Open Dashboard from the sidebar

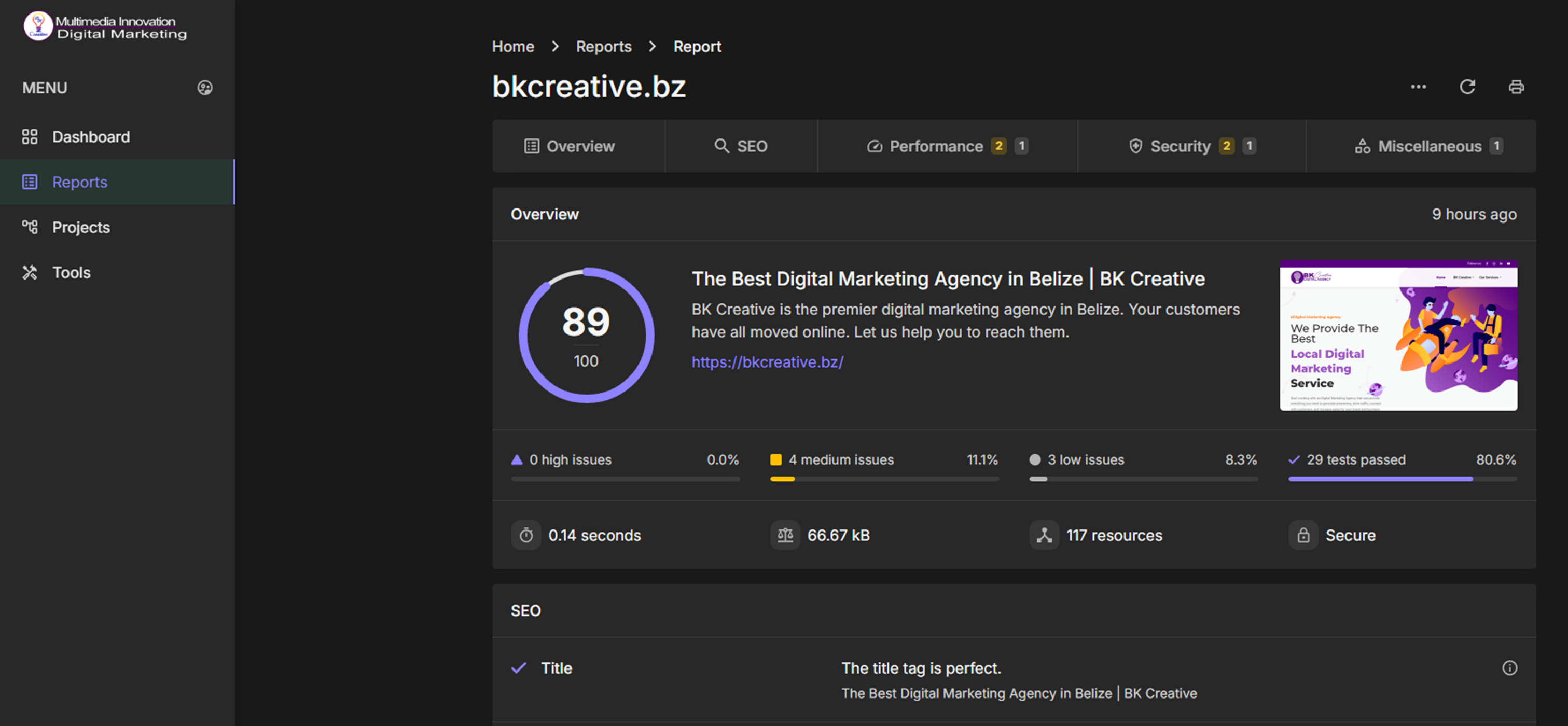pos(91,137)
